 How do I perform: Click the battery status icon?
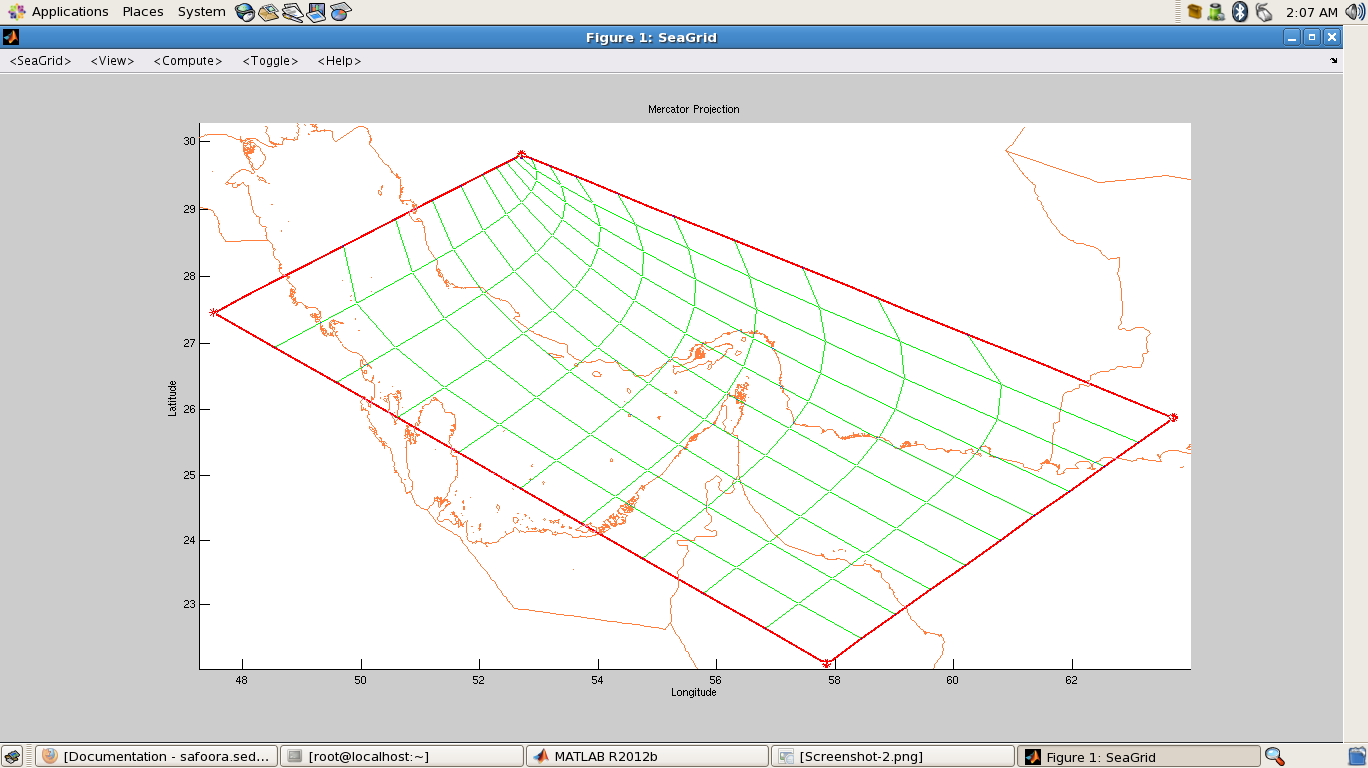click(x=1216, y=12)
